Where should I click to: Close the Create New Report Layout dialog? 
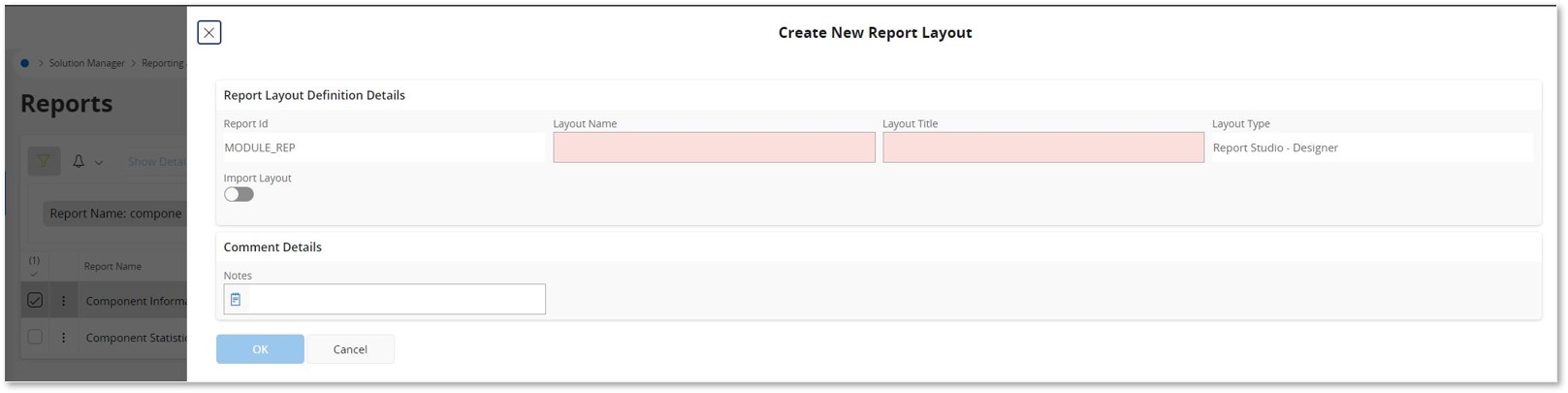(x=208, y=33)
